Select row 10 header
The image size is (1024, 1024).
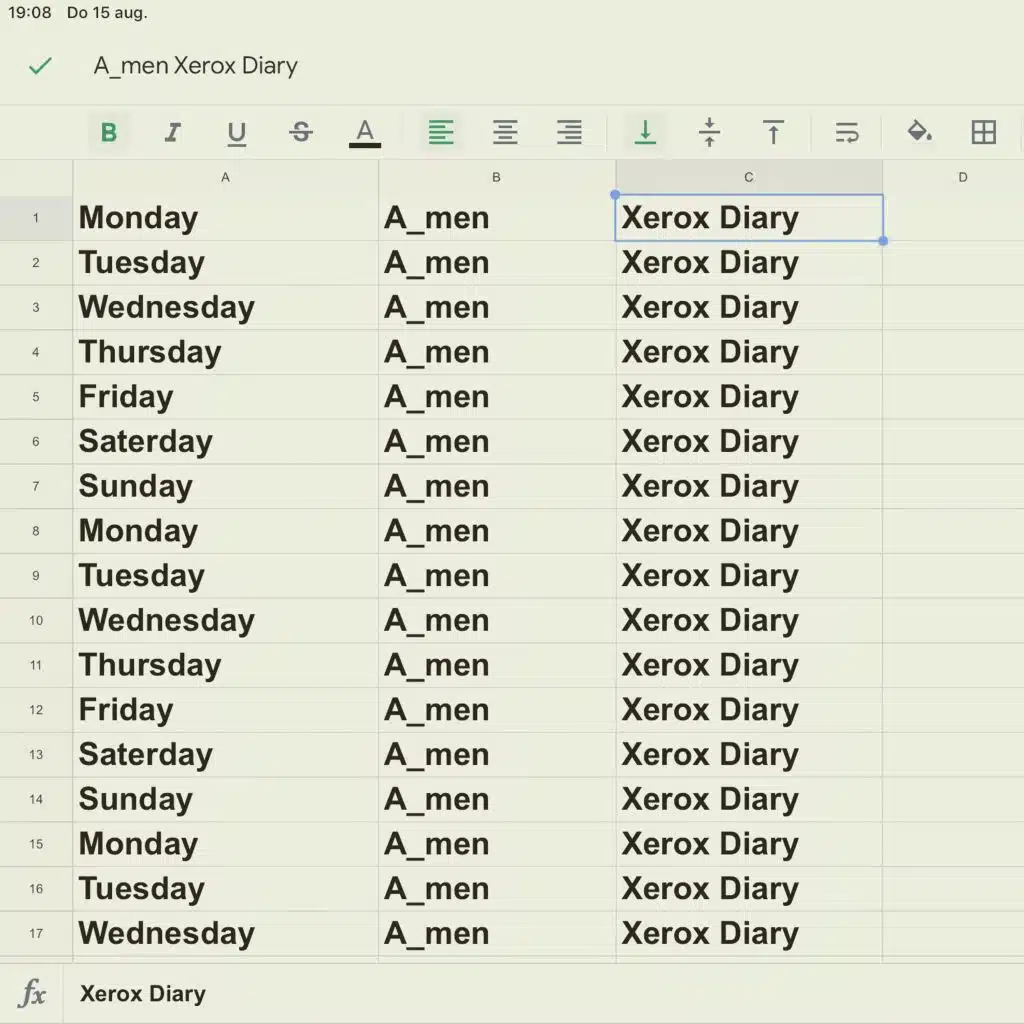click(36, 620)
